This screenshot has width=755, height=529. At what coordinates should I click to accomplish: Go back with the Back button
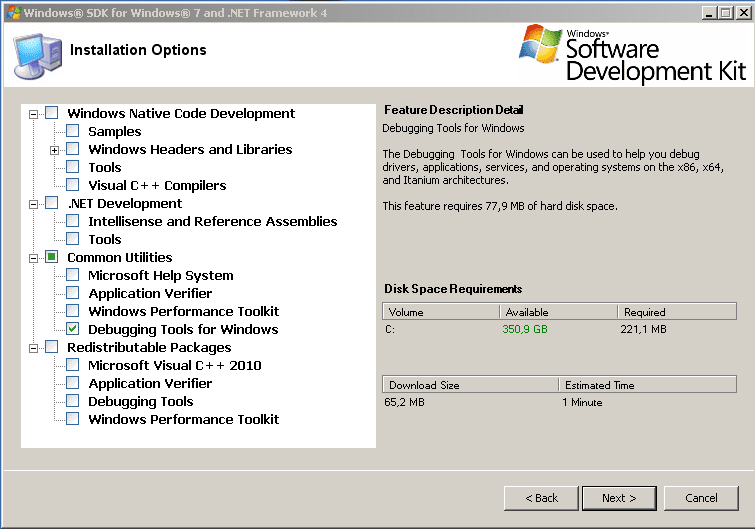[541, 497]
